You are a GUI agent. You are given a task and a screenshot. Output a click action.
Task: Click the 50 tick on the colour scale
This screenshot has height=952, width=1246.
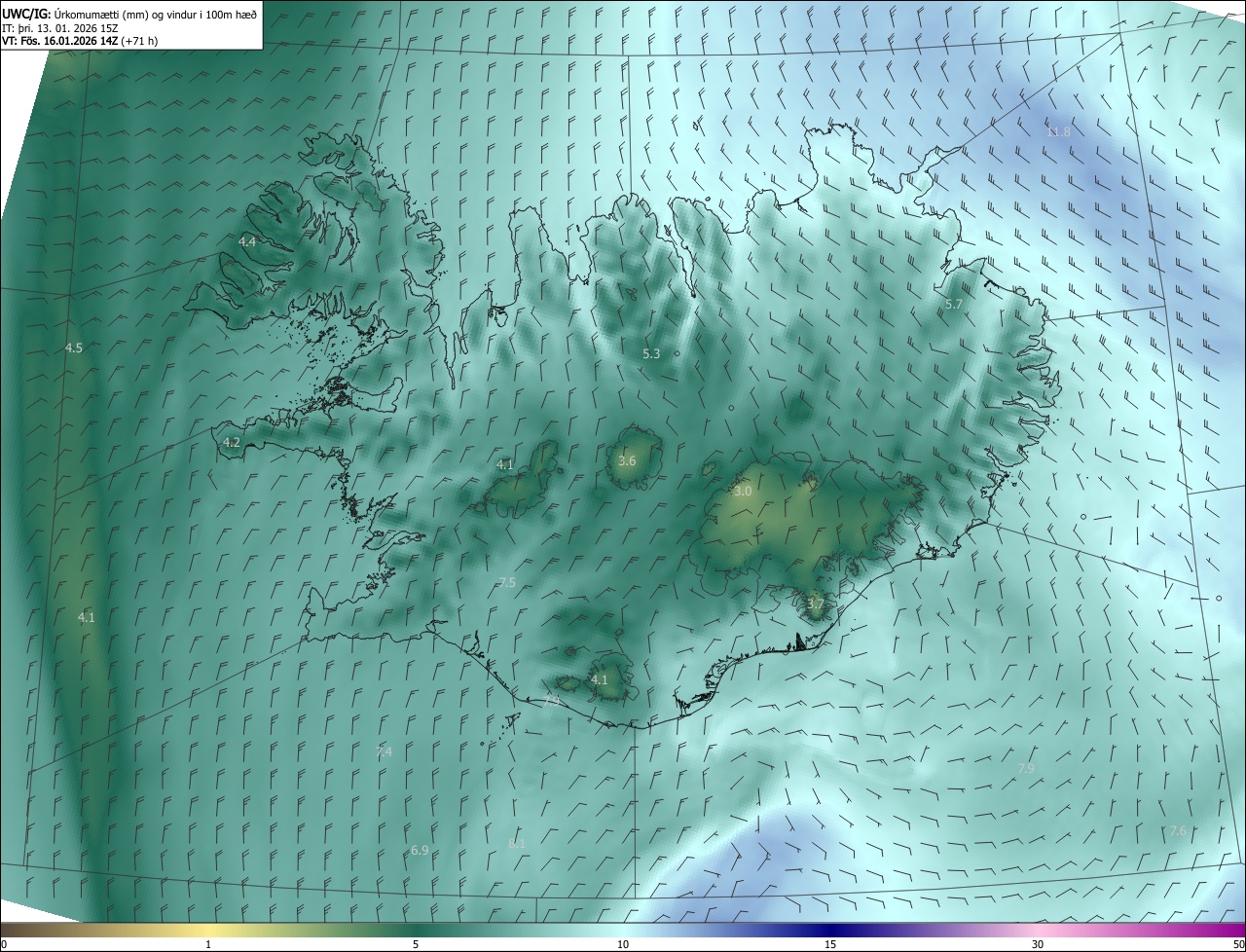[x=1239, y=945]
